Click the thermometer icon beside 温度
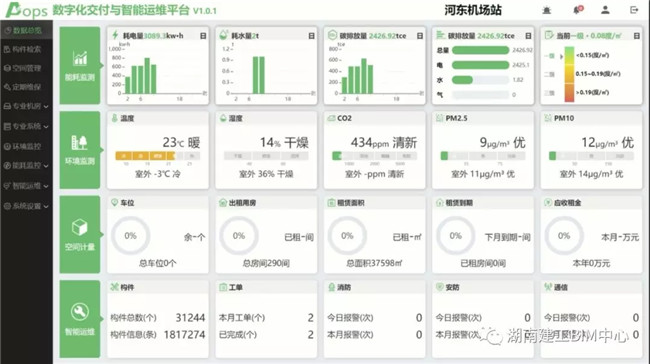This screenshot has height=364, width=650. click(114, 118)
